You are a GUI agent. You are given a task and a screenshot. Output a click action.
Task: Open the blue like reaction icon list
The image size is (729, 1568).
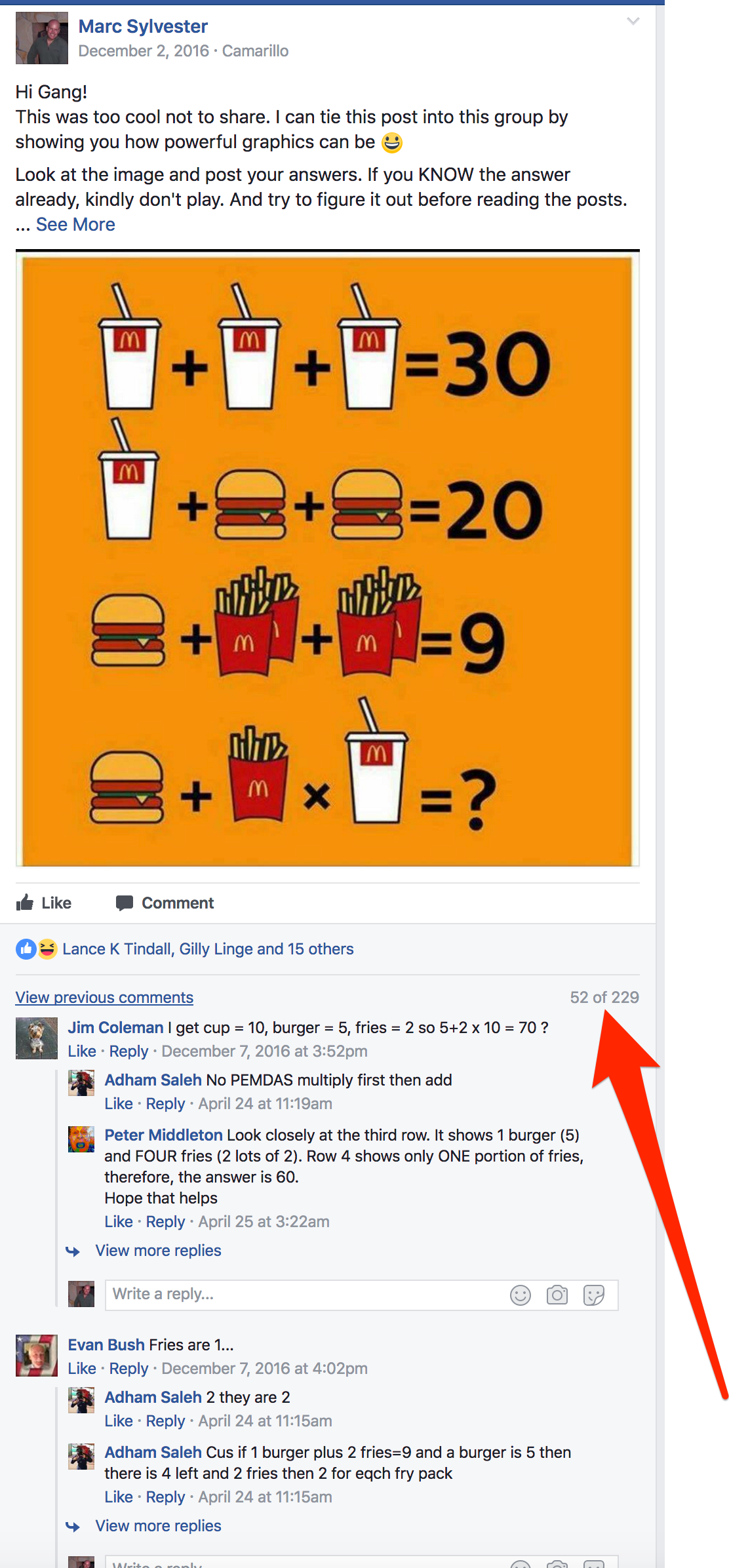26,949
